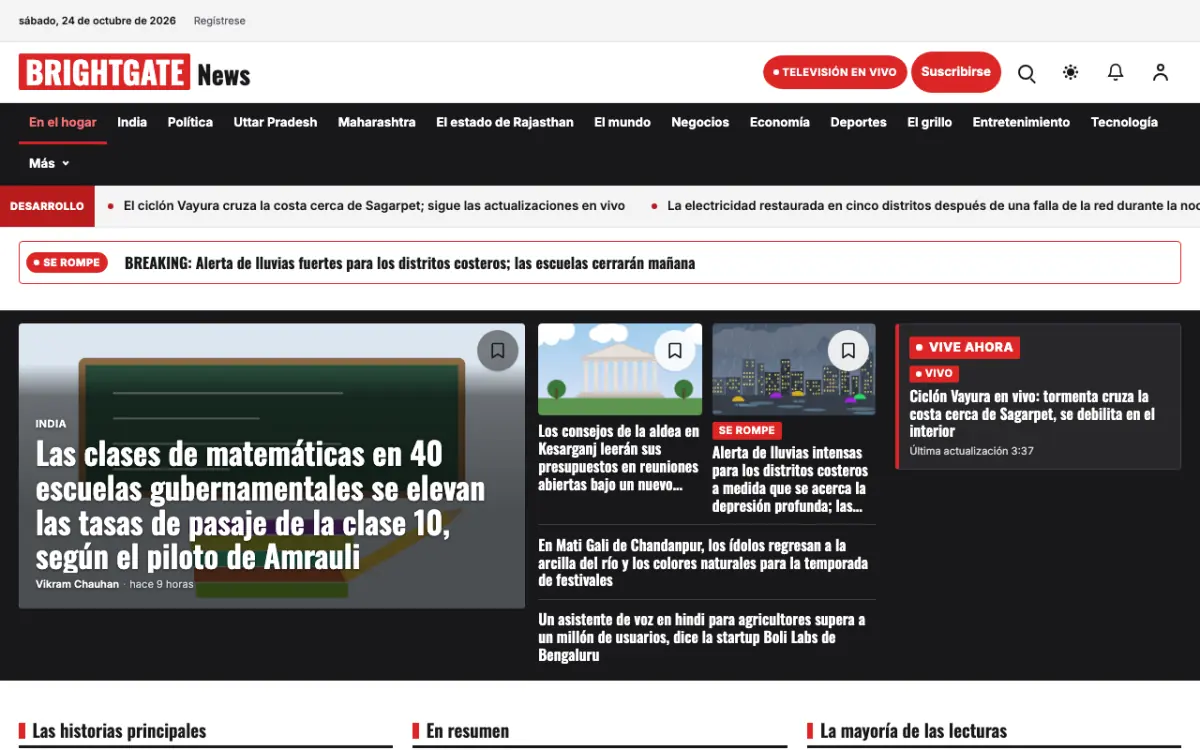Click the INDIA category label on lead story
This screenshot has width=1200, height=750.
click(x=51, y=424)
